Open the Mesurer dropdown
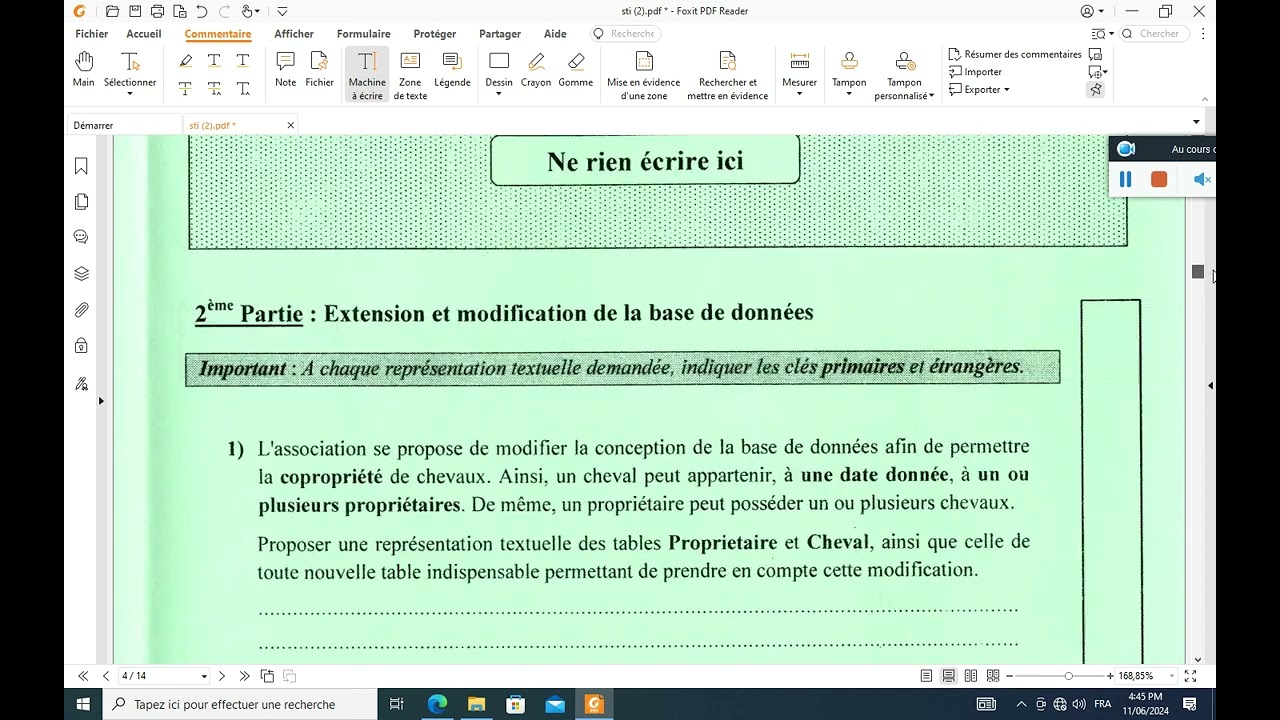 (x=799, y=95)
